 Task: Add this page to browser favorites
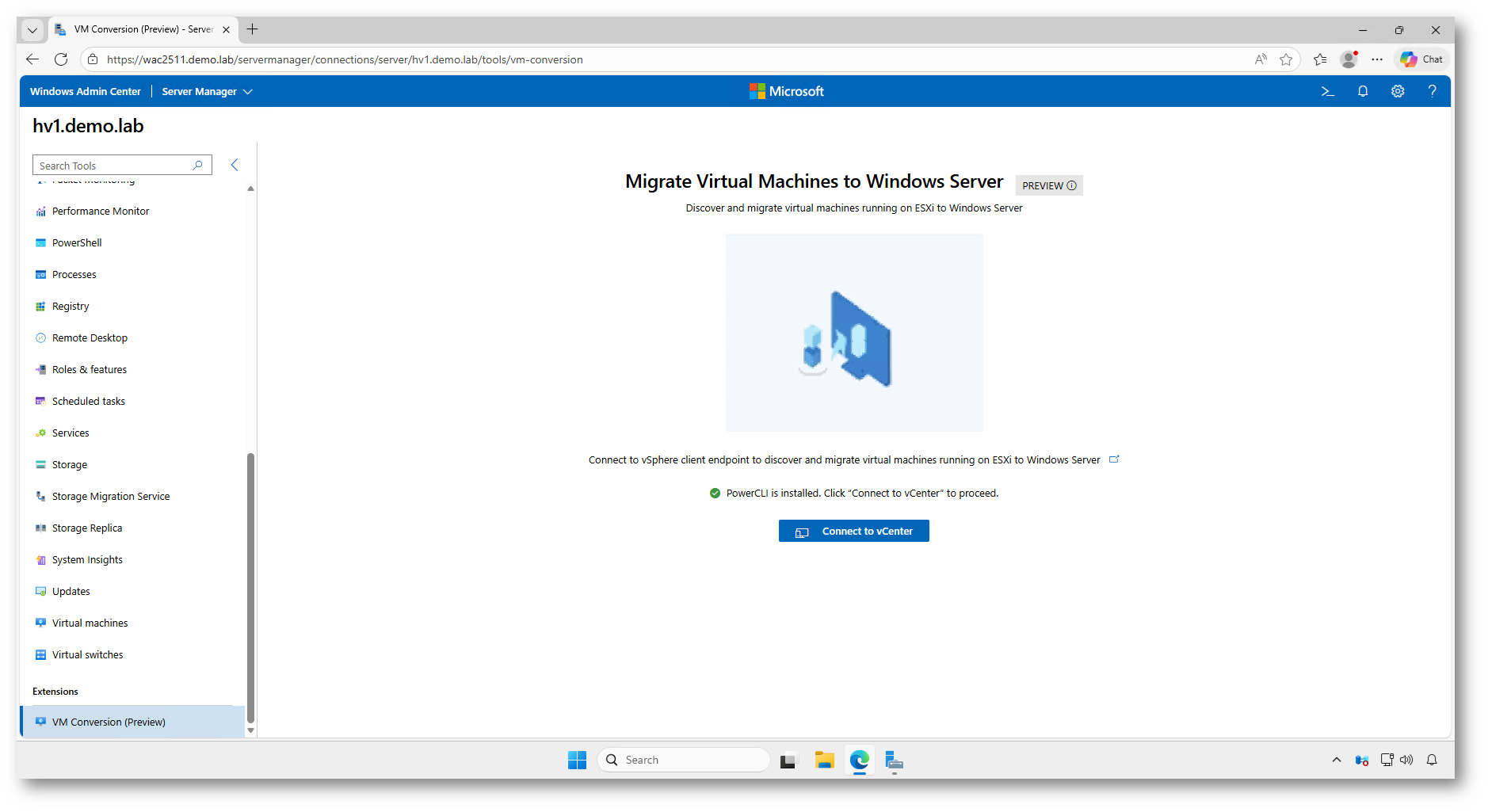[x=1286, y=59]
